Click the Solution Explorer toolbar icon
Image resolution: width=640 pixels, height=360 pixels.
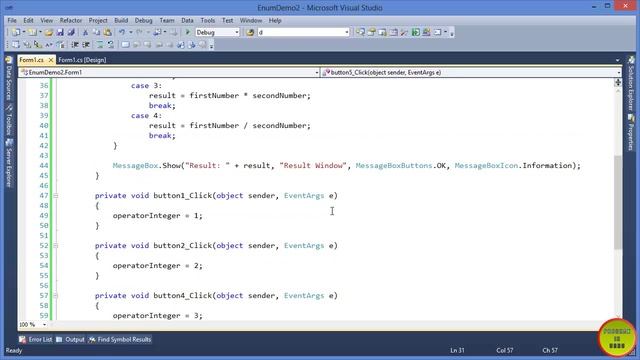pos(360,32)
